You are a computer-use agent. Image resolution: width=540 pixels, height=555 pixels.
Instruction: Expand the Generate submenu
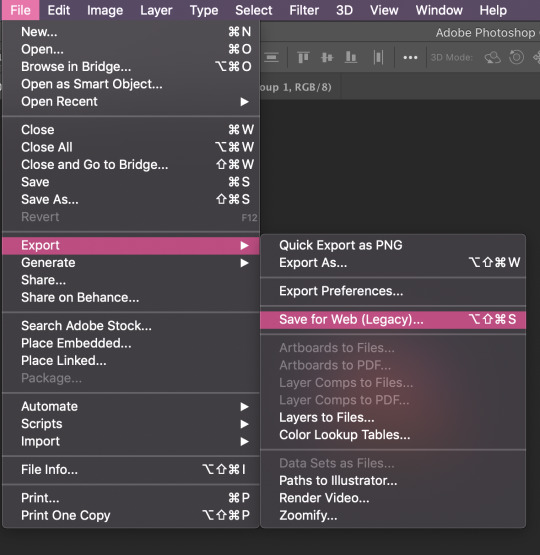[x=131, y=263]
